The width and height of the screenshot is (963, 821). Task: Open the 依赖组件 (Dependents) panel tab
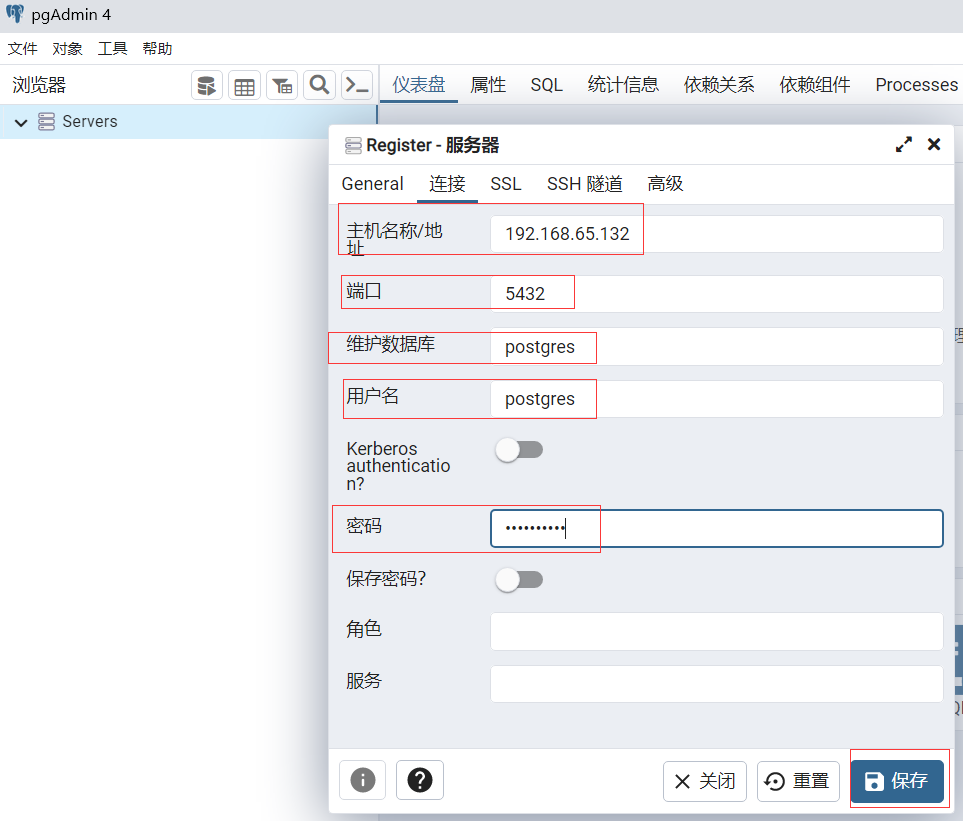815,85
